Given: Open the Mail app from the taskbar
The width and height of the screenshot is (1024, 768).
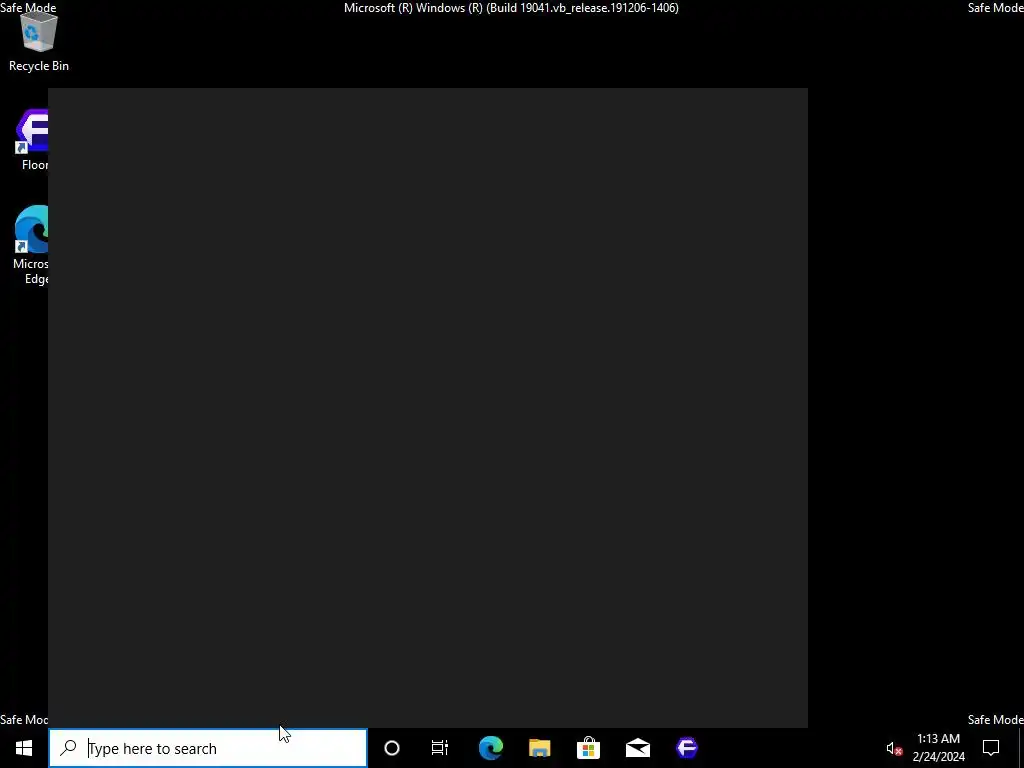Looking at the screenshot, I should [x=637, y=748].
